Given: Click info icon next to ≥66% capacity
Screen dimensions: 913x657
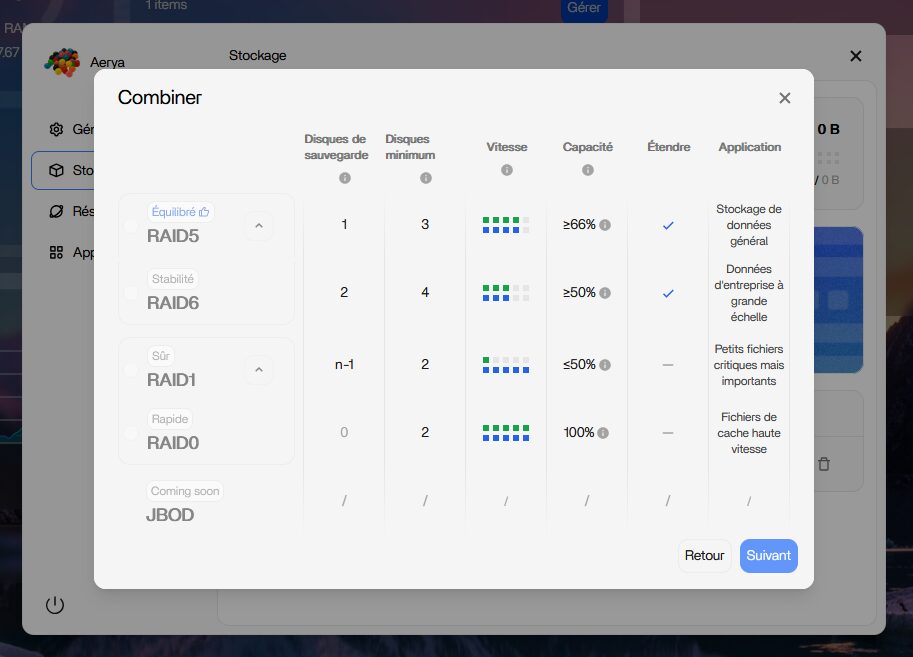Looking at the screenshot, I should click(605, 225).
